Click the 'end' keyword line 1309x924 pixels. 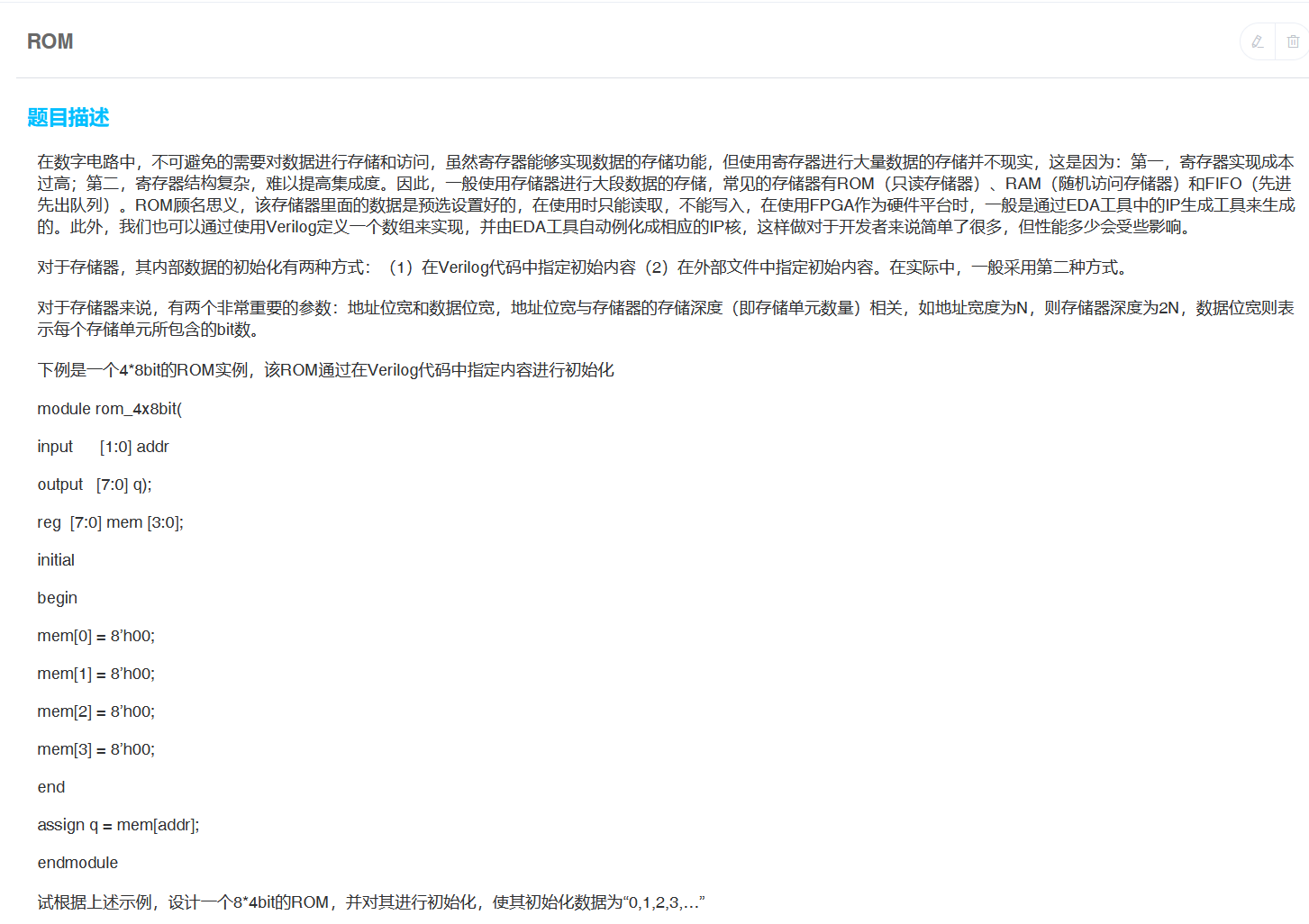point(51,787)
